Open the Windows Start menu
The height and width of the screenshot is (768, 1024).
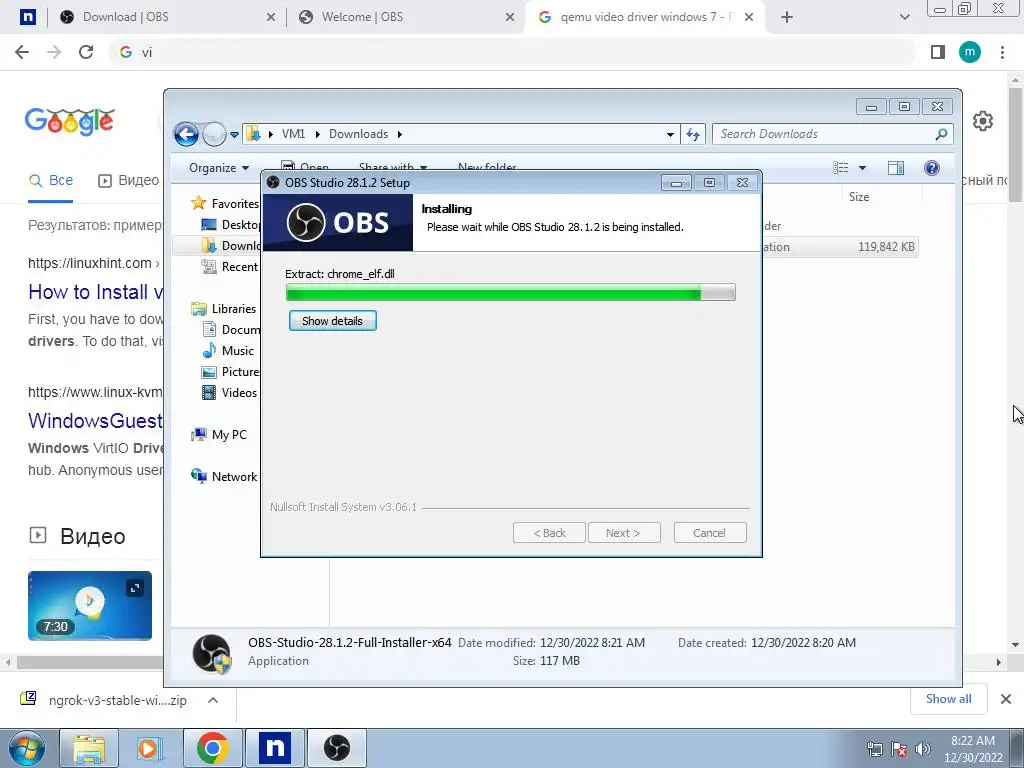click(x=26, y=748)
